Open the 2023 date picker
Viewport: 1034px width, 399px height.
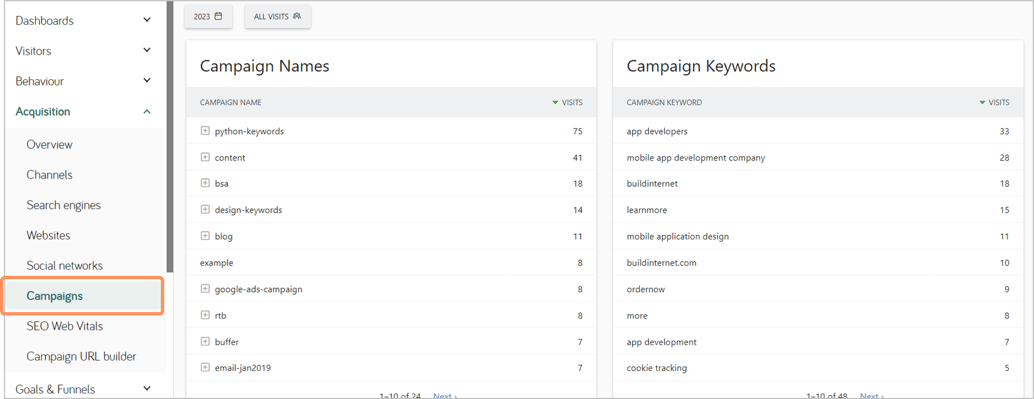208,16
